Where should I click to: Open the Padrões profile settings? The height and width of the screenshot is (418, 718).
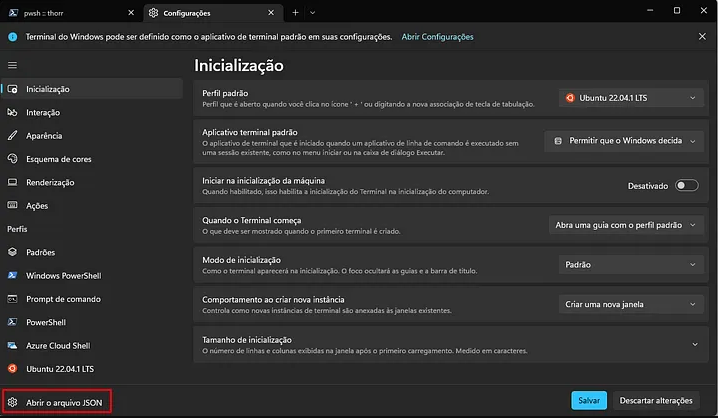pos(92,252)
